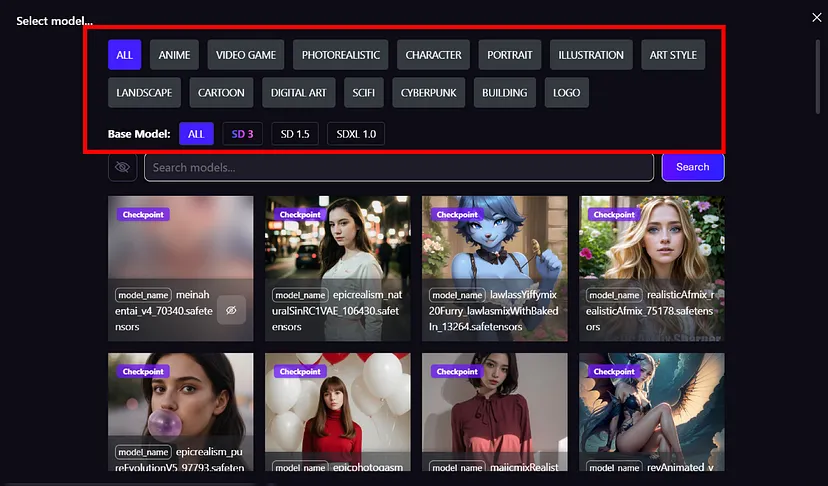Click Checkpoint badge on epicrealism_naturalSin card
The width and height of the screenshot is (828, 486).
[x=300, y=214]
